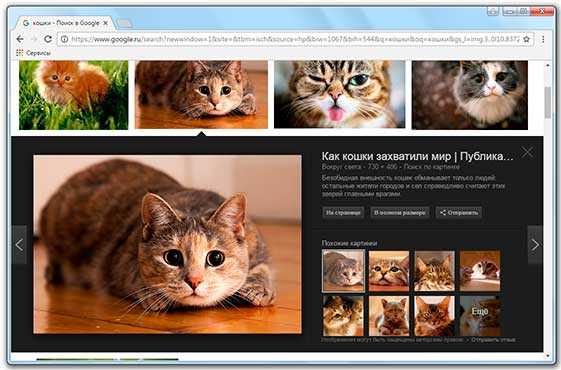Click the browser back arrow

click(x=20, y=39)
